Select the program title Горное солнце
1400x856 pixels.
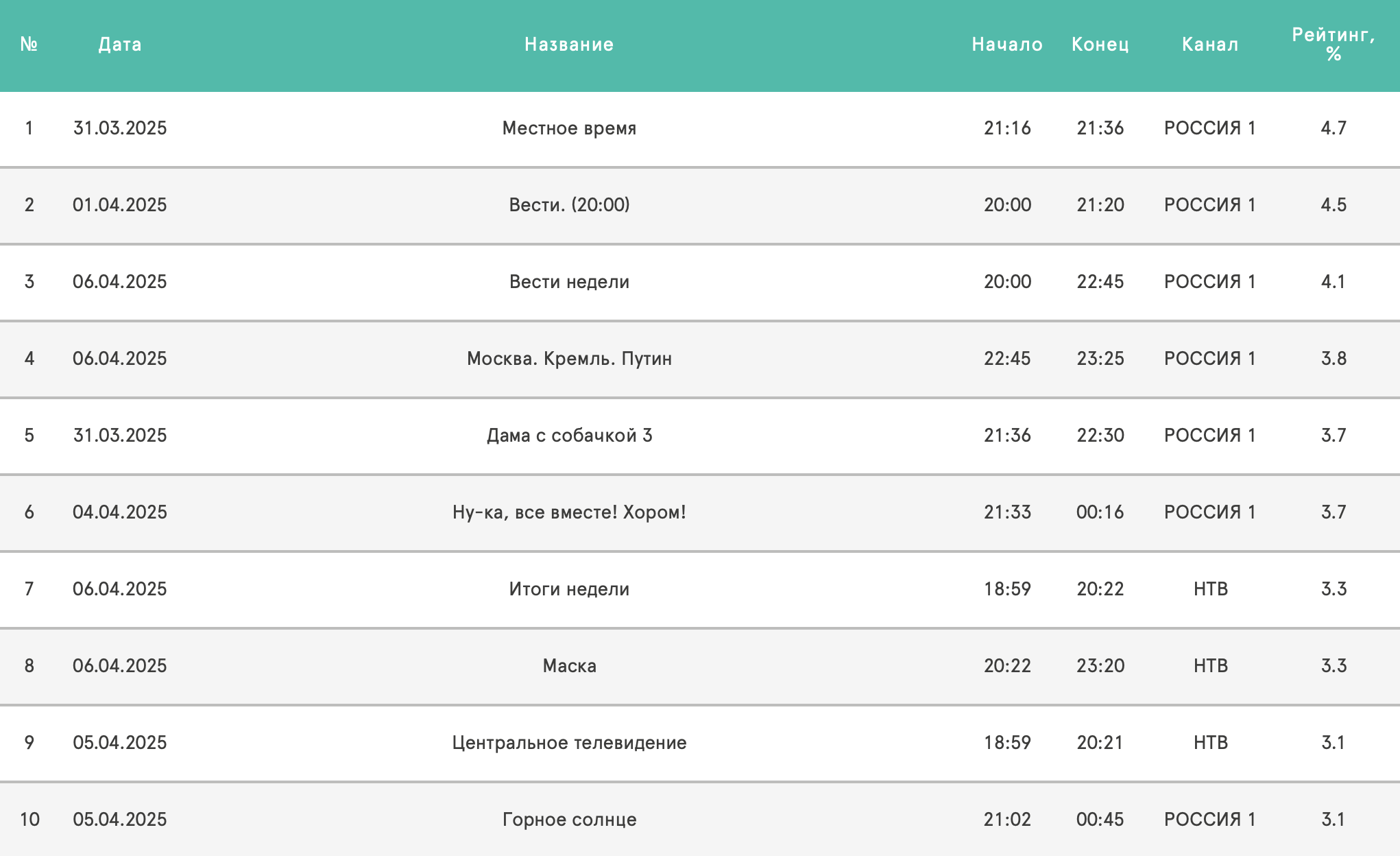coord(569,820)
